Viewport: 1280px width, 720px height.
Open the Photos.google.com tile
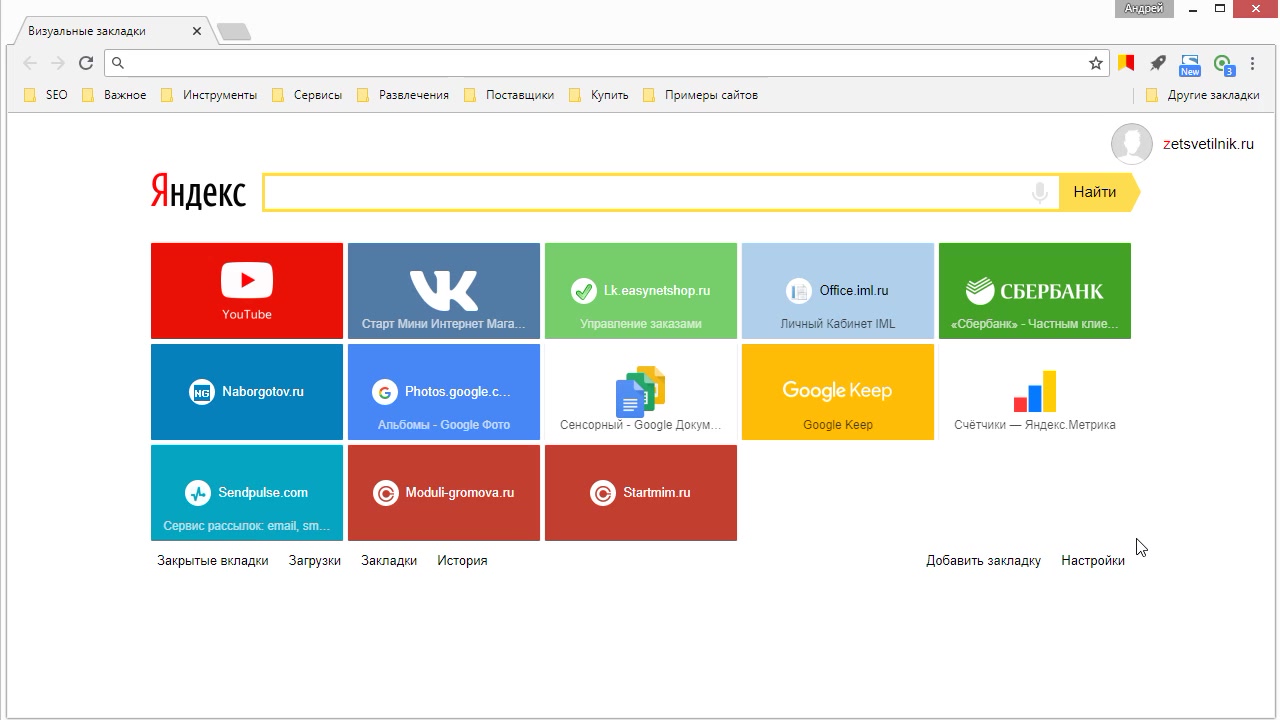point(444,392)
